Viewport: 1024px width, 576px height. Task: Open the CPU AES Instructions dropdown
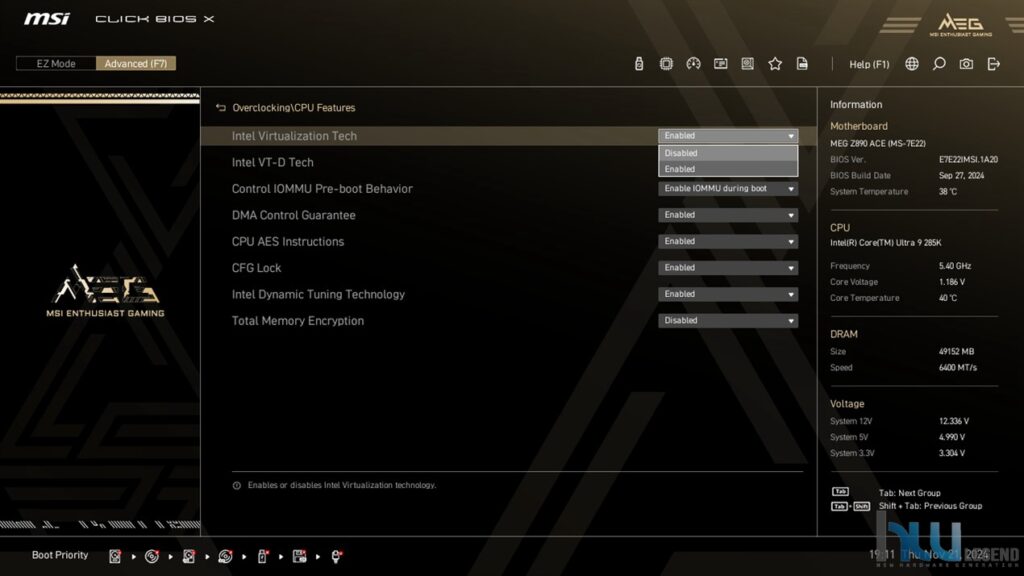click(x=728, y=242)
